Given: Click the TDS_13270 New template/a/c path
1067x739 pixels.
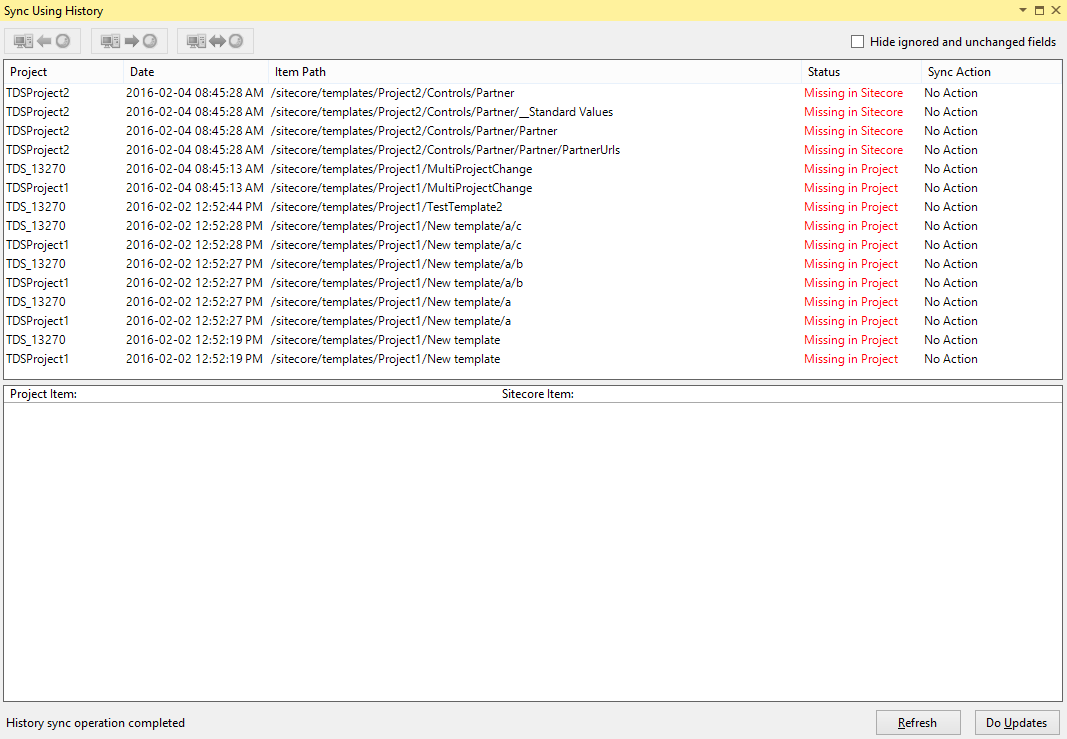Looking at the screenshot, I should tap(396, 226).
